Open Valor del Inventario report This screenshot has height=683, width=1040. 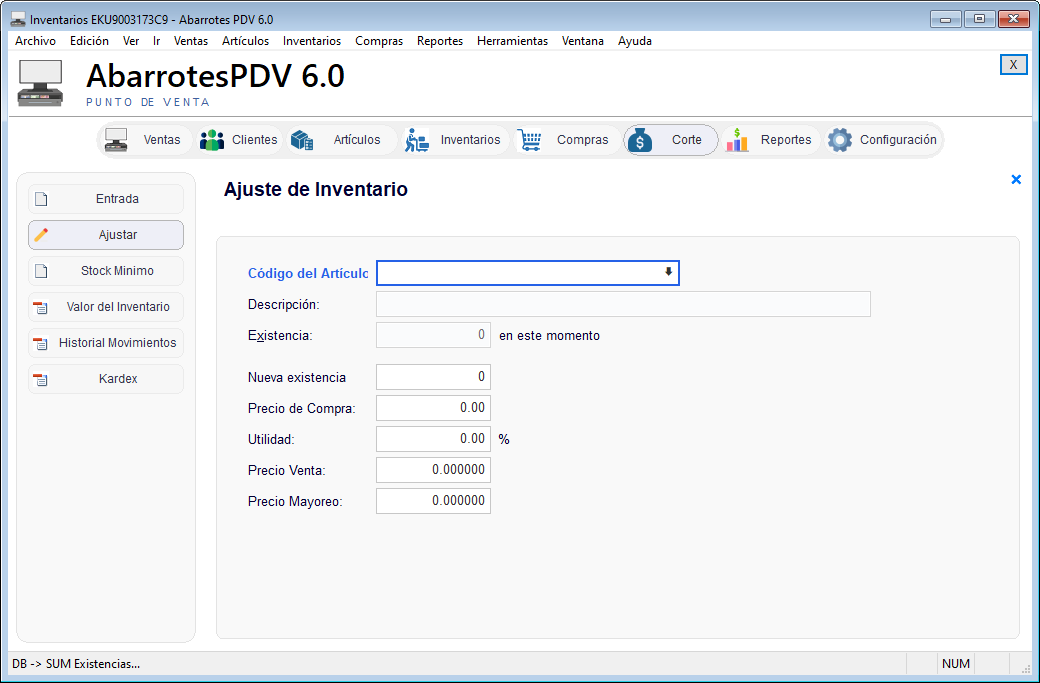pyautogui.click(x=106, y=307)
